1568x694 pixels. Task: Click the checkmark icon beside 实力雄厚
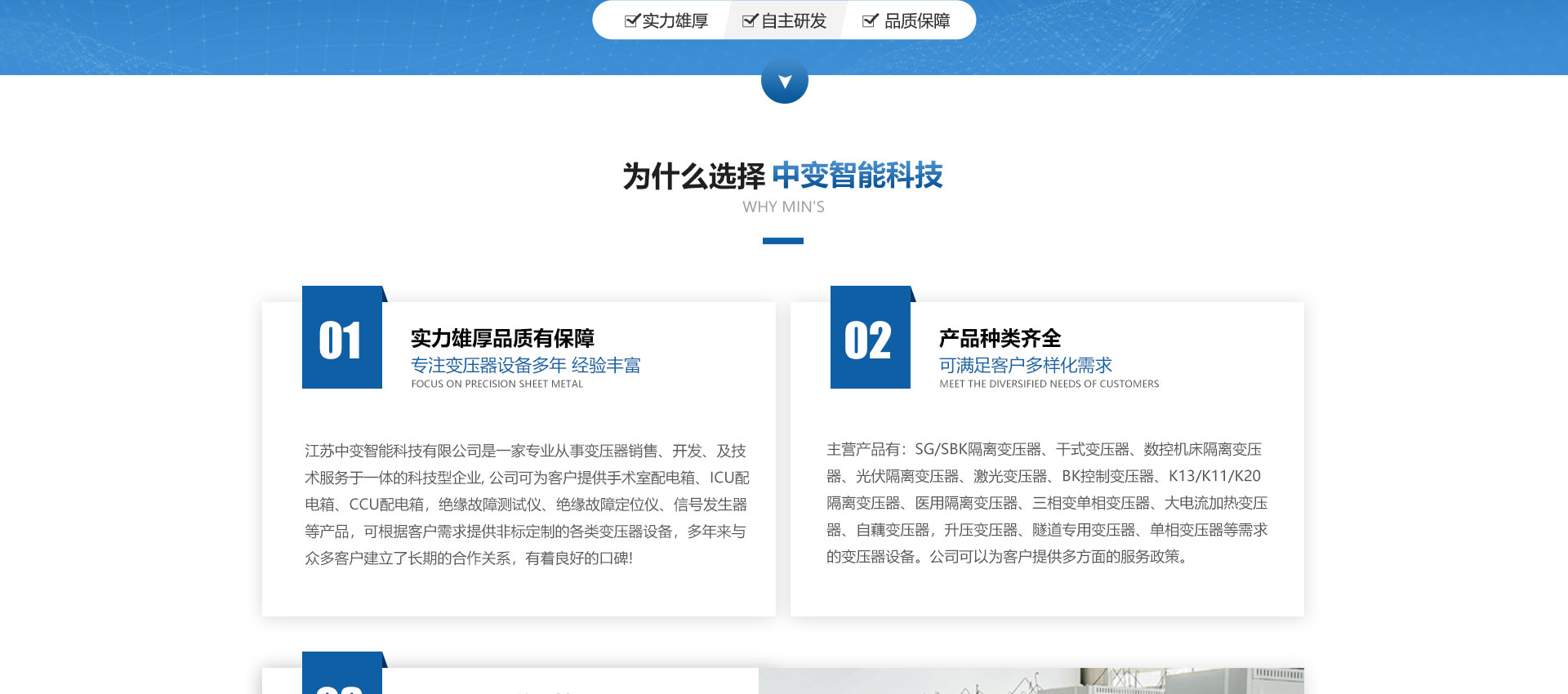[631, 21]
